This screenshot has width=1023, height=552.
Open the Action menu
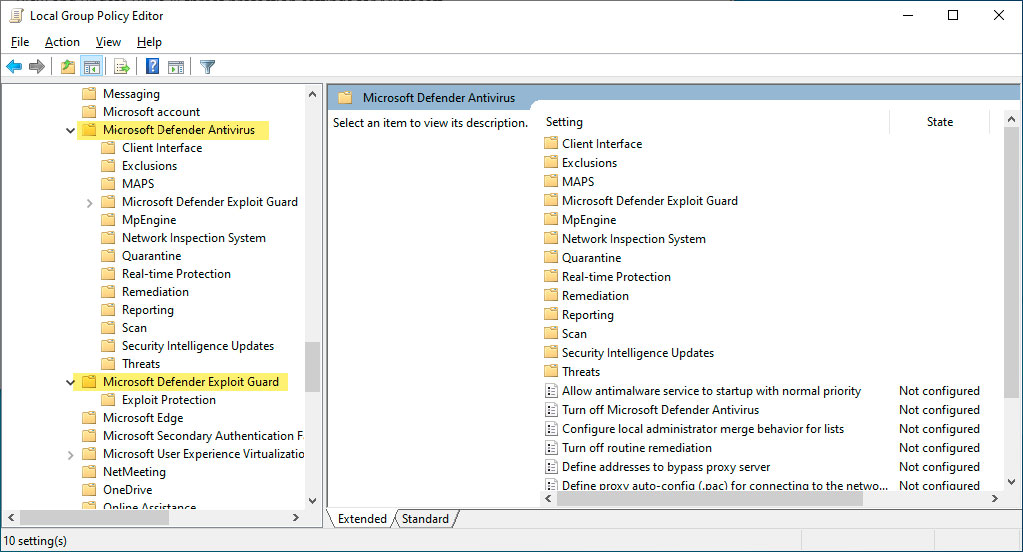coord(62,42)
